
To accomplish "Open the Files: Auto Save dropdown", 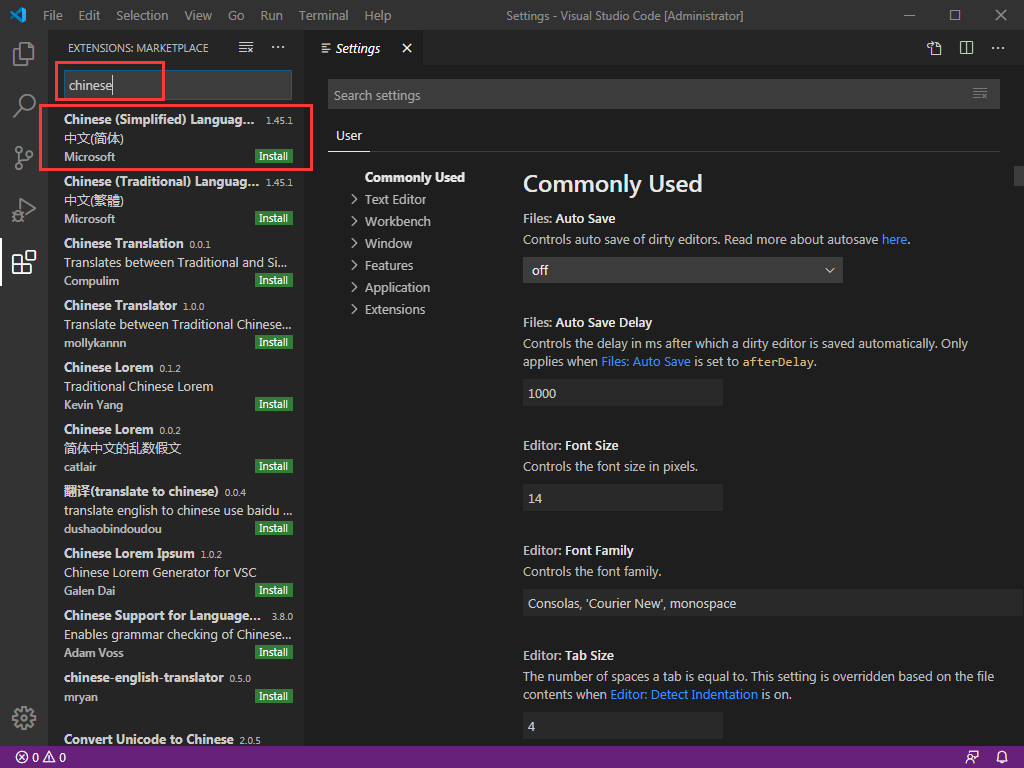I will click(x=682, y=270).
